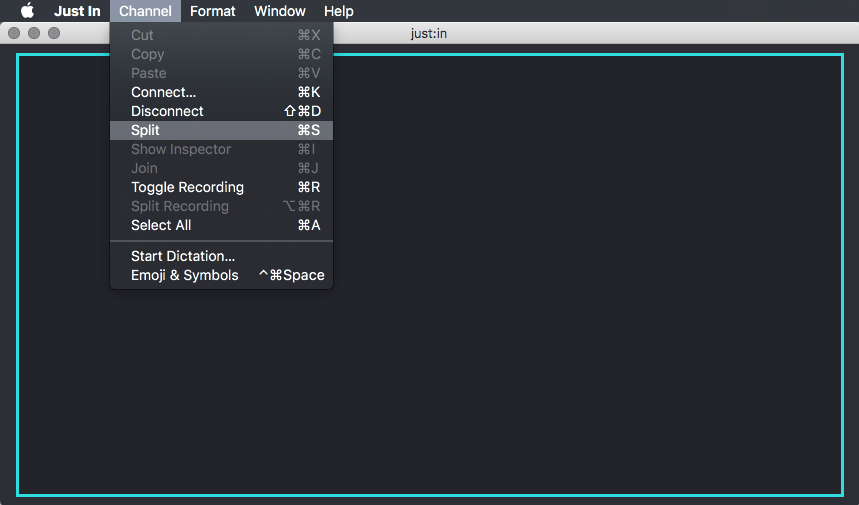Select Disconnect menu item
The height and width of the screenshot is (505, 859).
pos(221,111)
